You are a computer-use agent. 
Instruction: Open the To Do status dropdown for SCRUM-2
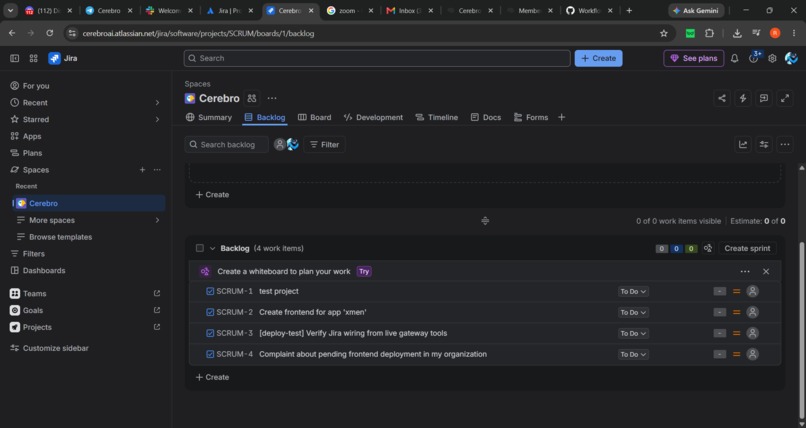tap(633, 312)
